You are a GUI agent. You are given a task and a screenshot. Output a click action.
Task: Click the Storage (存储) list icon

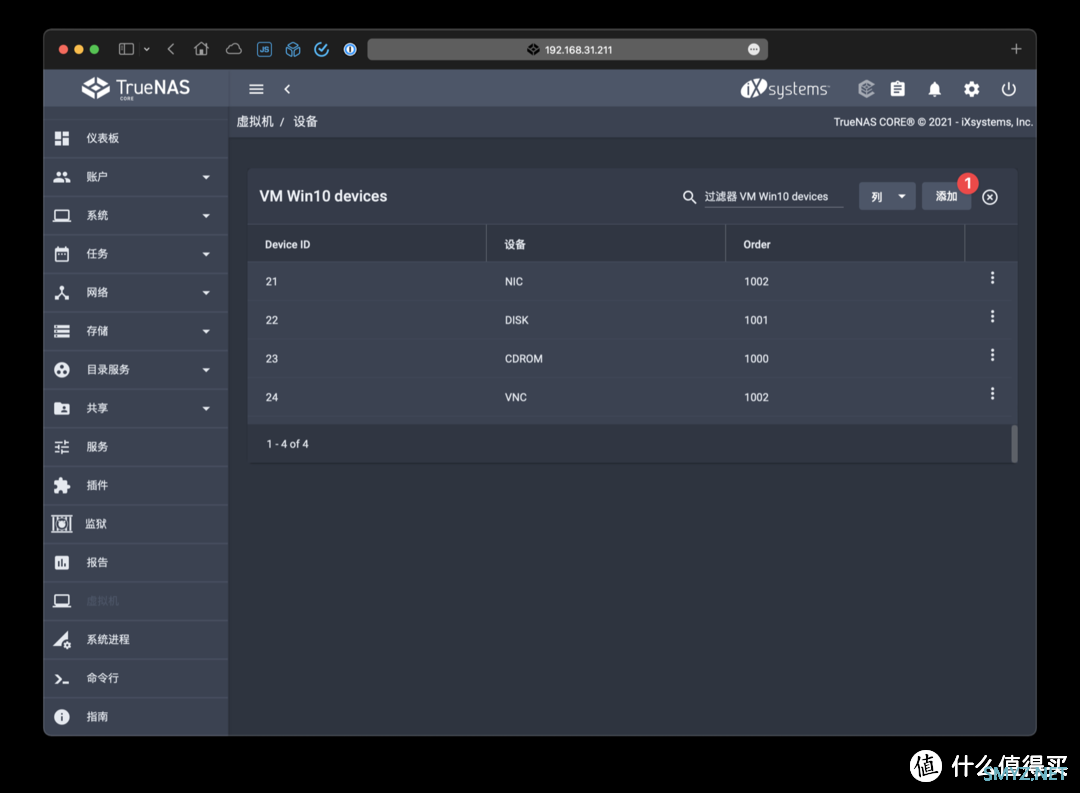tap(62, 331)
